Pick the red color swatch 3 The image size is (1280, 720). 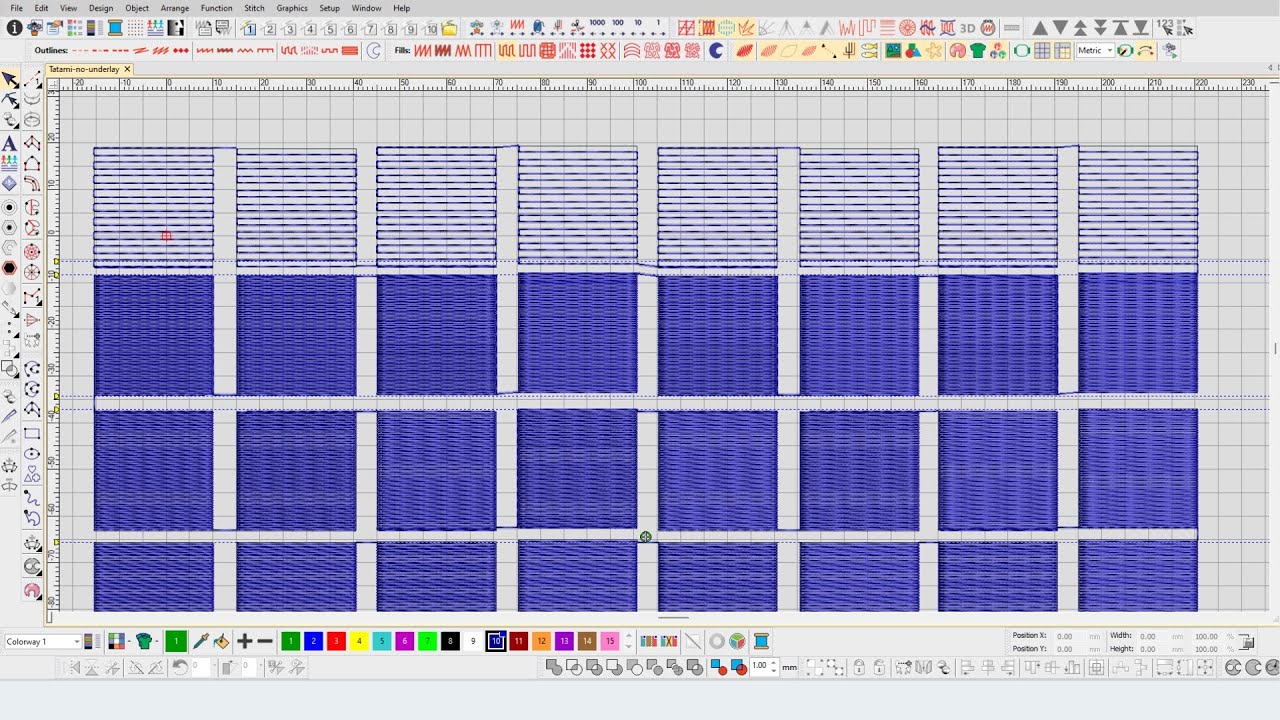coord(336,641)
